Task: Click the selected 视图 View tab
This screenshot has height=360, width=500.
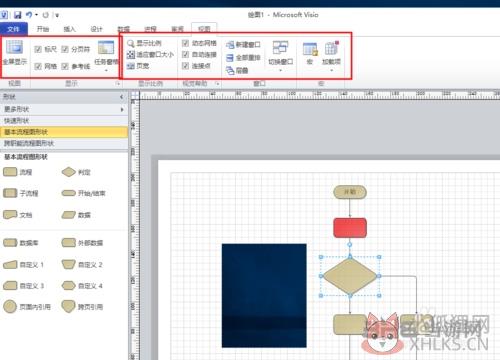Action: coord(204,29)
